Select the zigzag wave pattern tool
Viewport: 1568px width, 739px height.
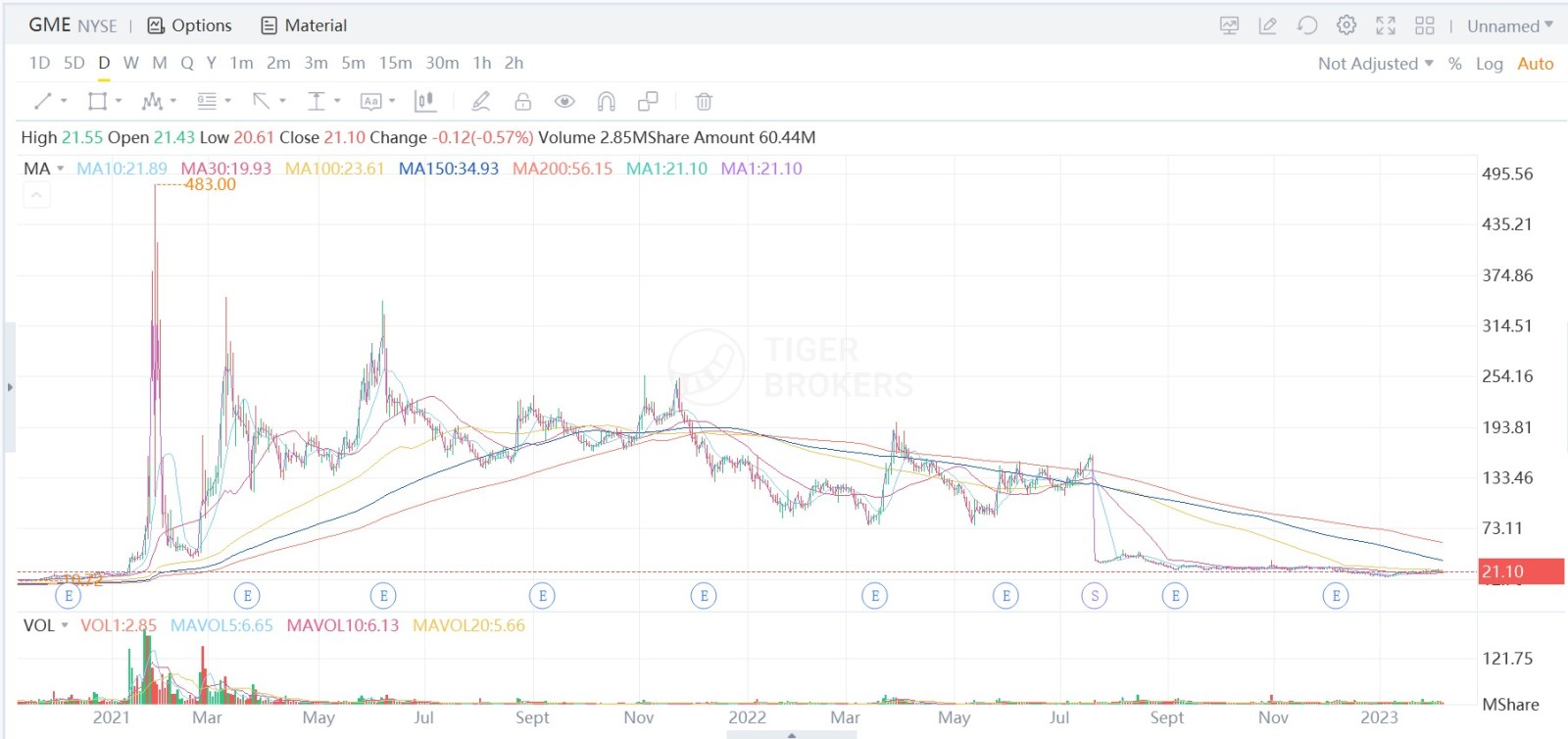click(152, 101)
